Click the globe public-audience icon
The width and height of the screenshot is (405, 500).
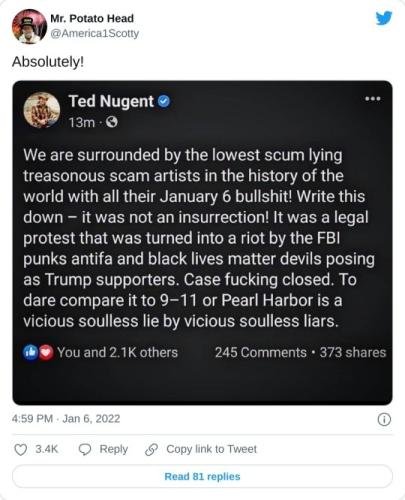112,122
